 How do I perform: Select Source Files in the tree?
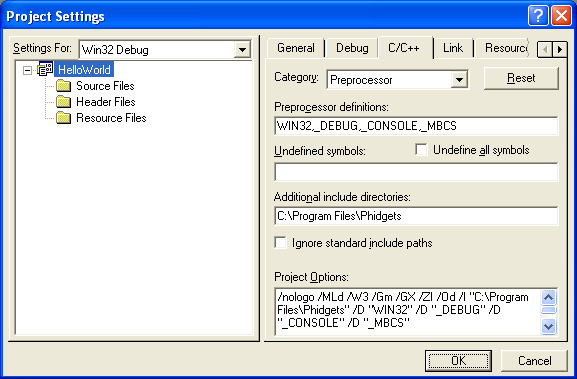105,86
